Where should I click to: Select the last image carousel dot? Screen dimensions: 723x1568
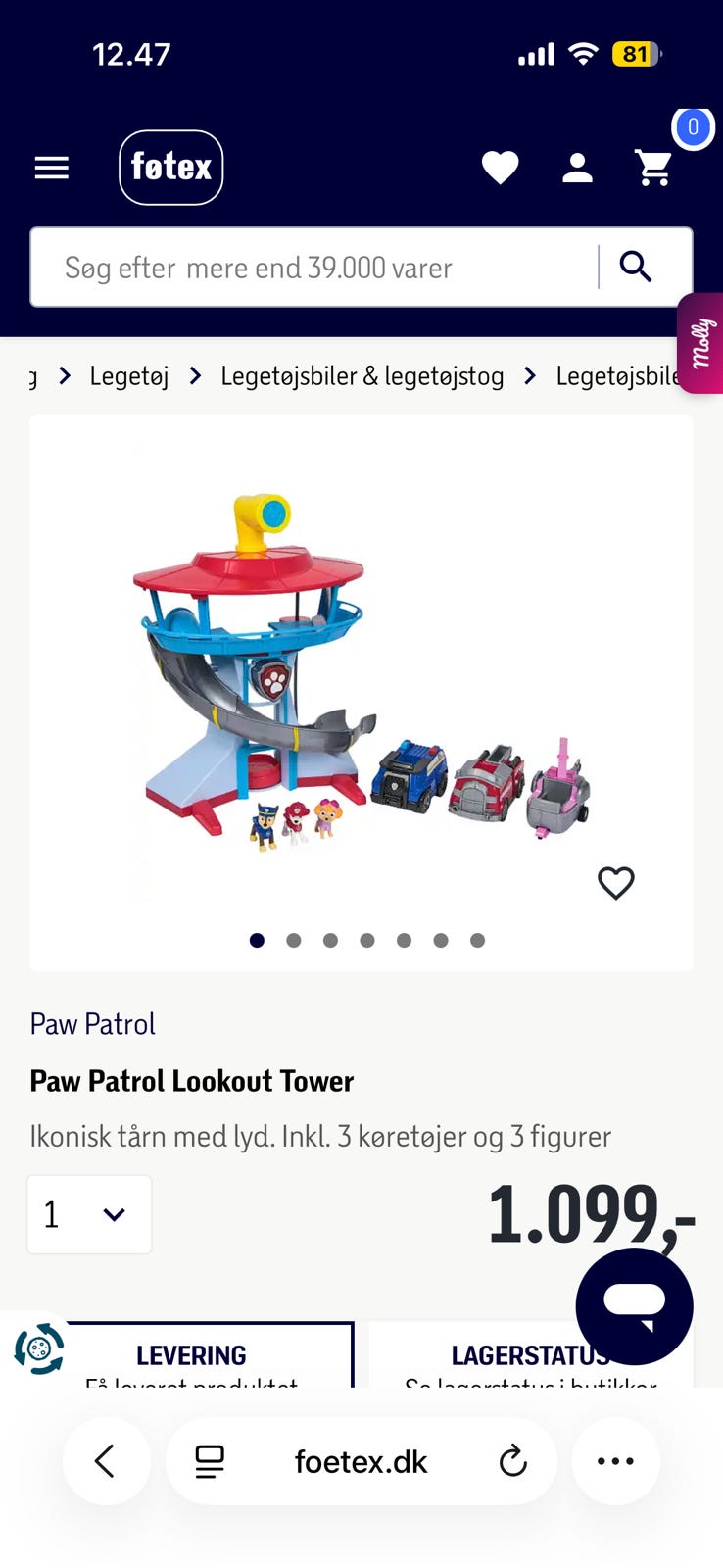coord(477,940)
